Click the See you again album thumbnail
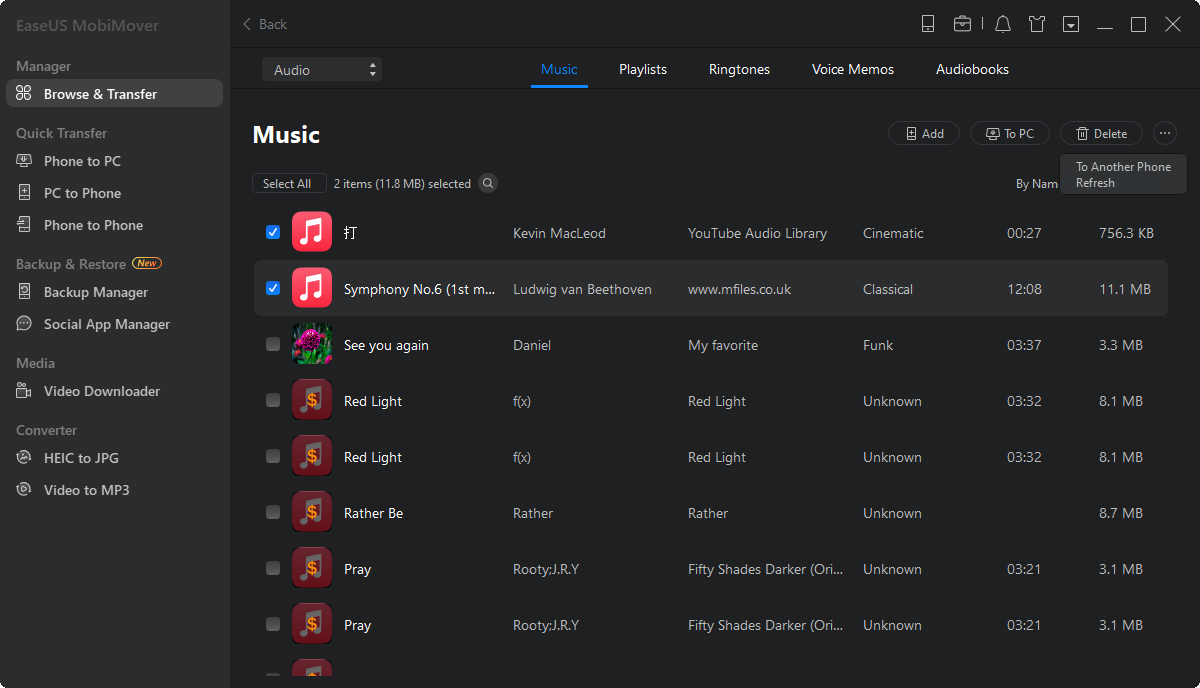The height and width of the screenshot is (688, 1200). (x=312, y=344)
